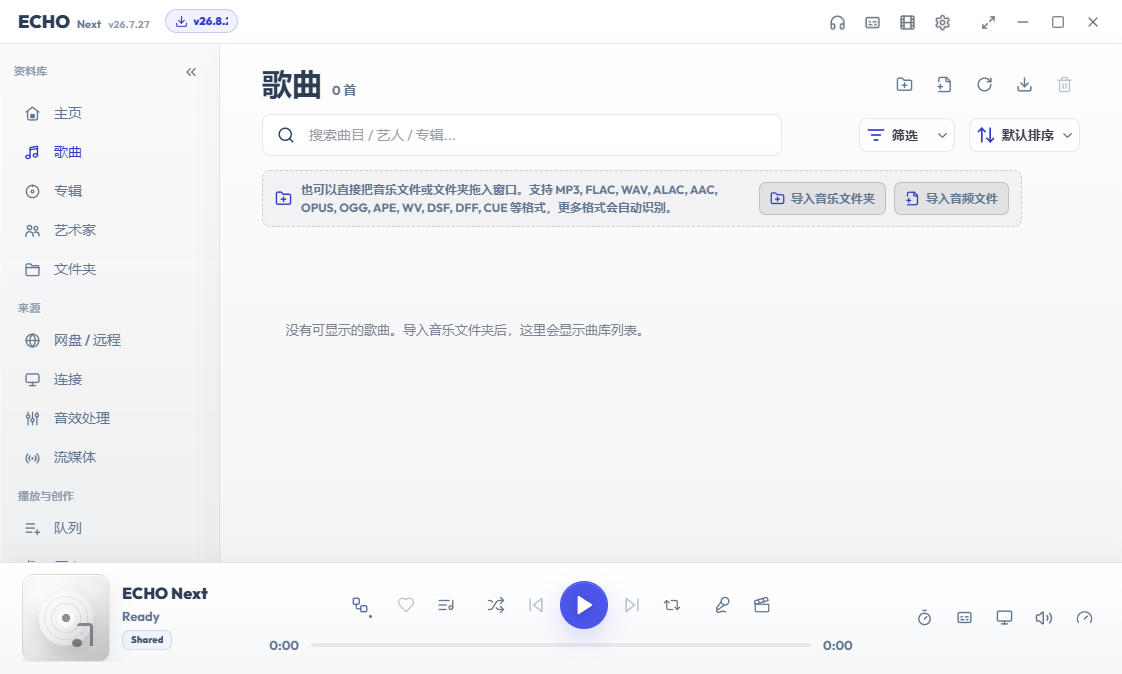1122x674 pixels.
Task: Open the headphones icon in title bar
Action: pos(837,23)
